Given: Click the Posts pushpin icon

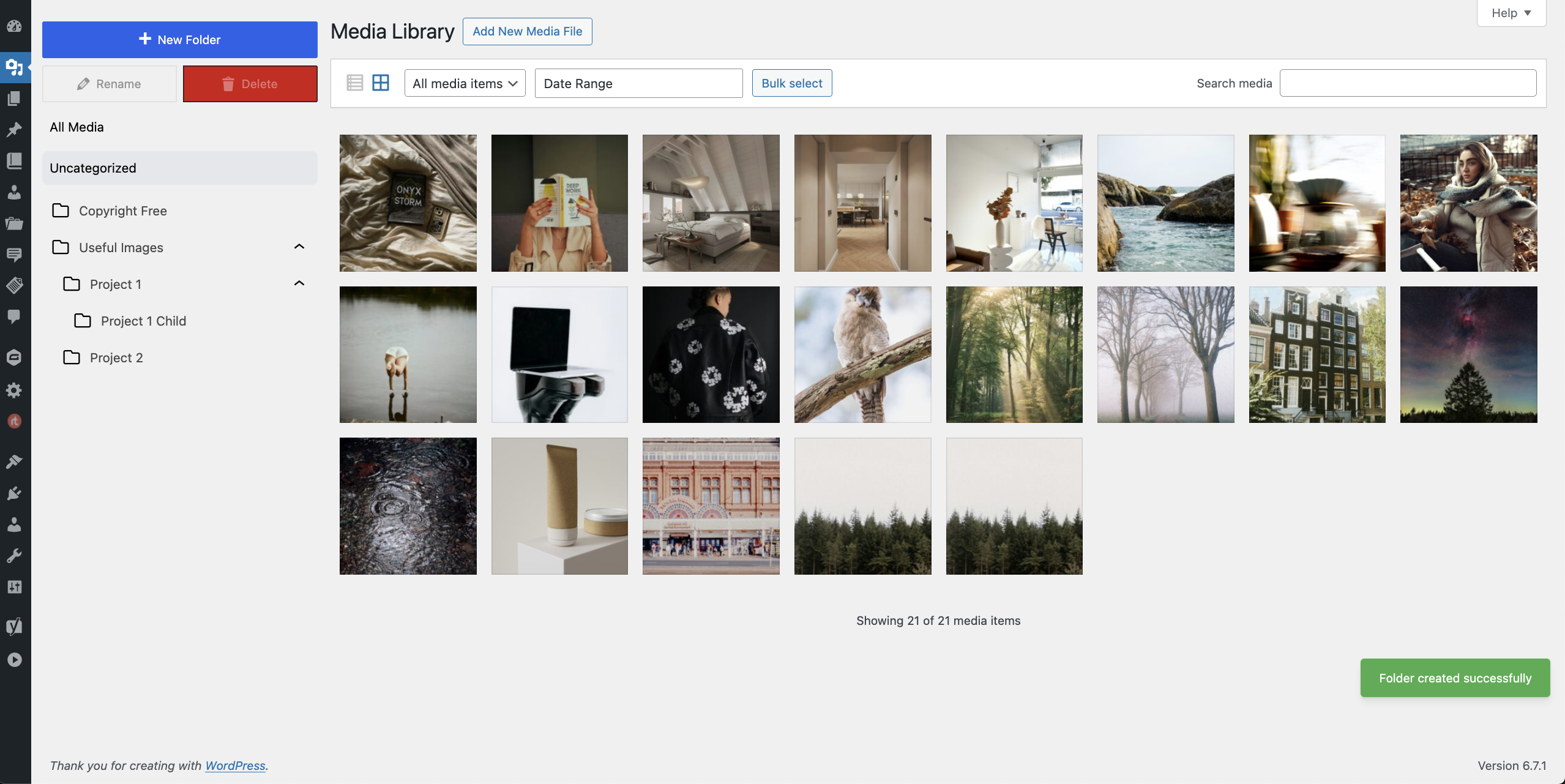Looking at the screenshot, I should click(x=15, y=130).
